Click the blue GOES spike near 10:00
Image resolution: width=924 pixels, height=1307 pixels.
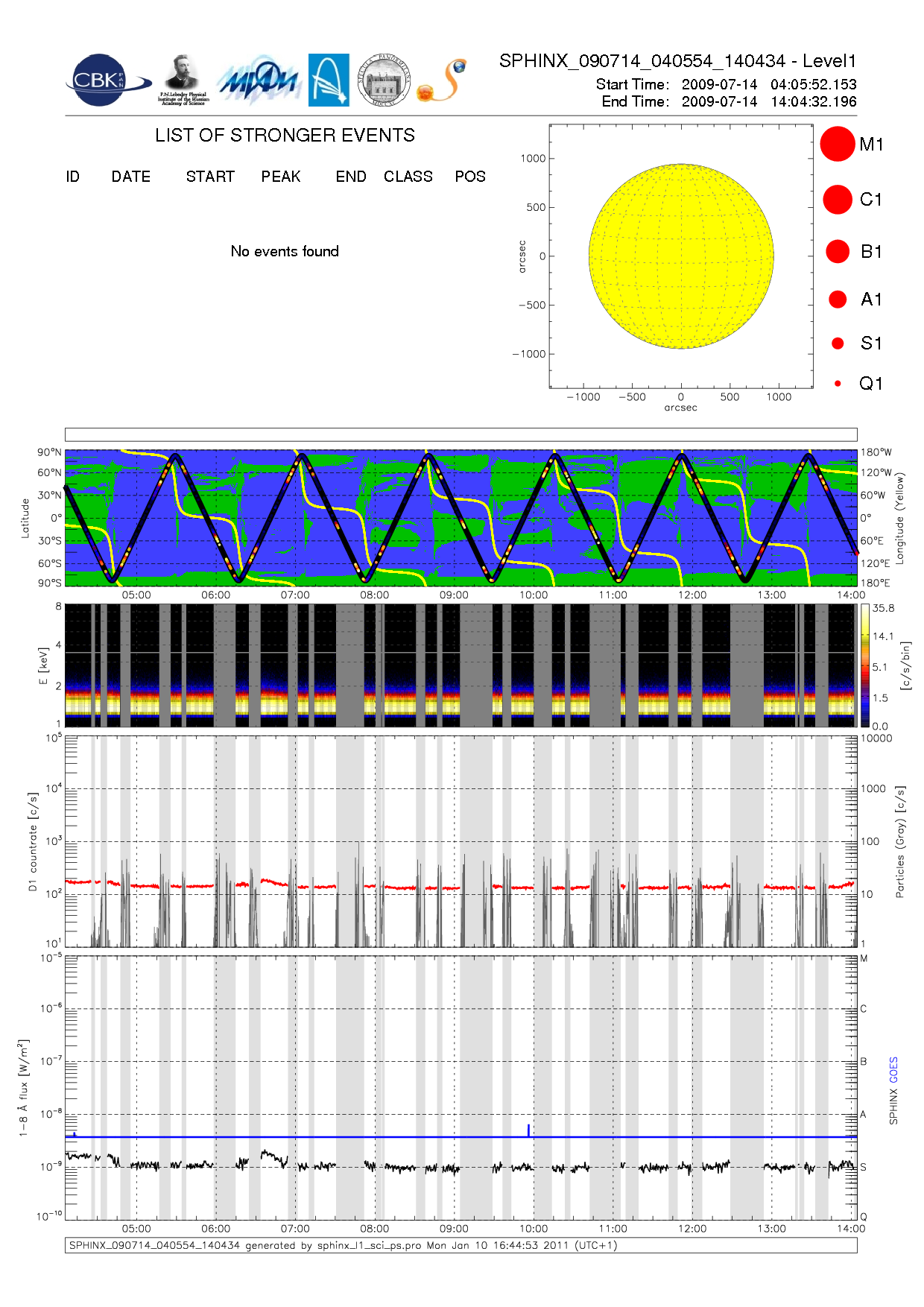(528, 1130)
